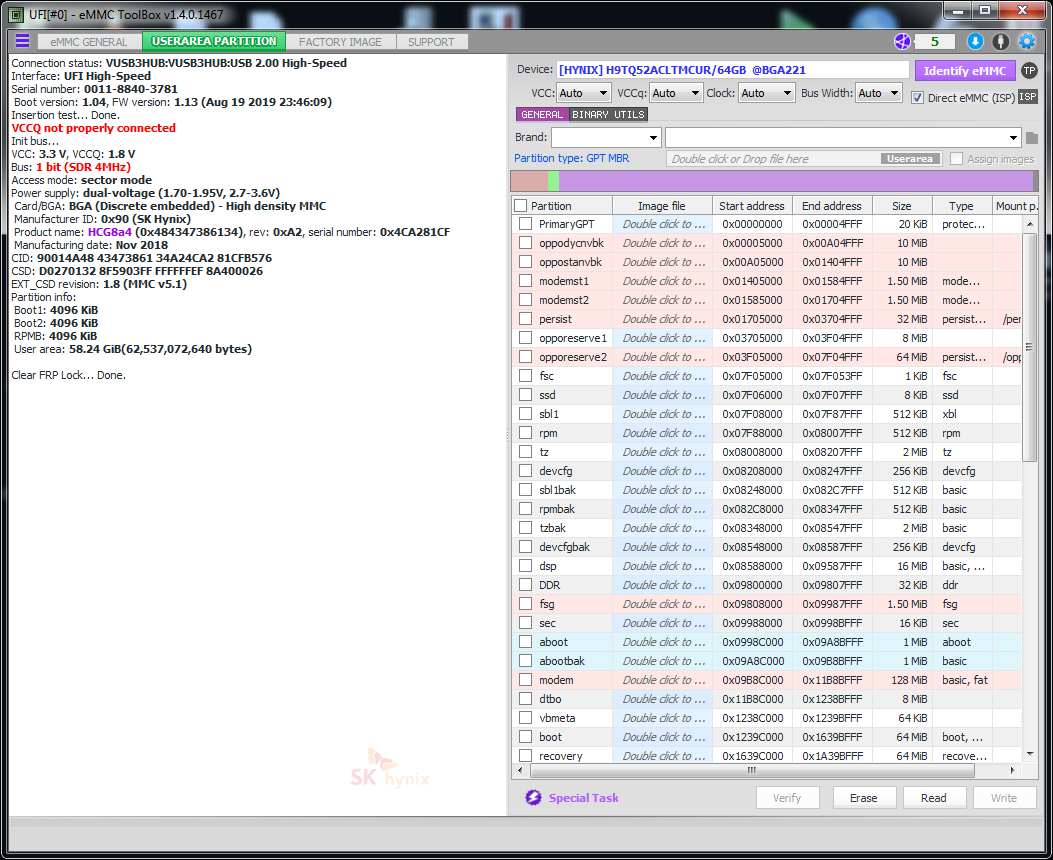
Task: Switch to the eMMC GENERAL tab
Action: click(x=89, y=42)
